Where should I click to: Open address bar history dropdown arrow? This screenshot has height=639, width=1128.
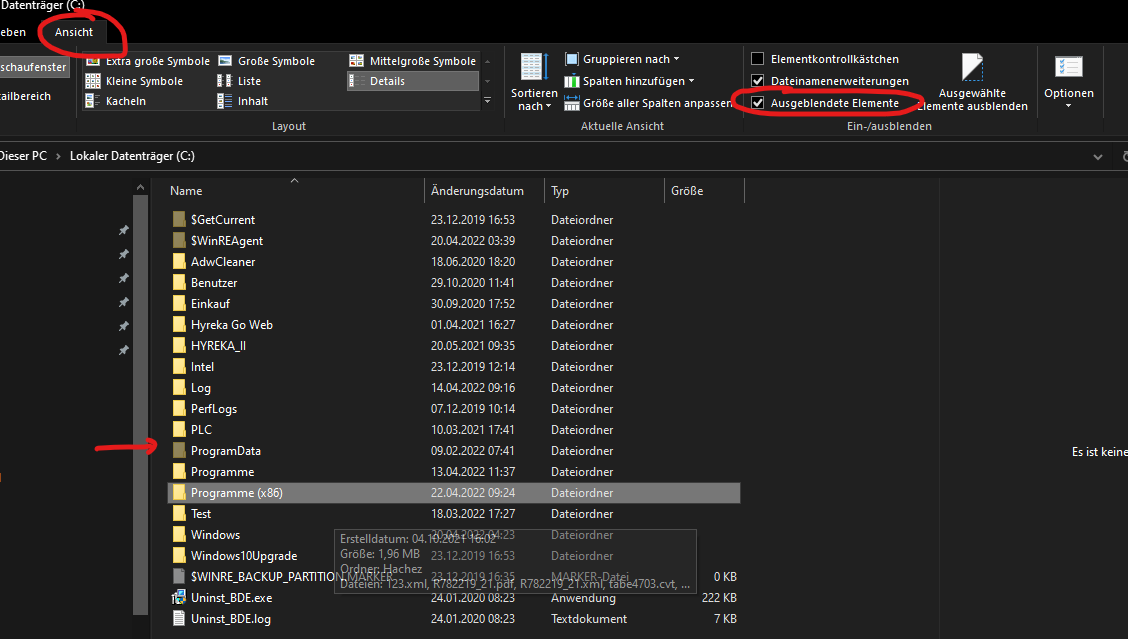pyautogui.click(x=1099, y=157)
